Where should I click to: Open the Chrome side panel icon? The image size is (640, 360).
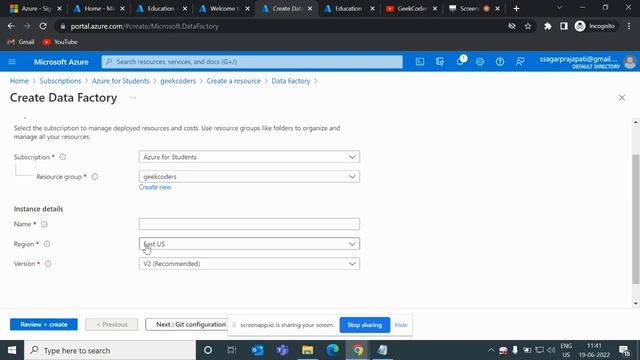pos(563,26)
